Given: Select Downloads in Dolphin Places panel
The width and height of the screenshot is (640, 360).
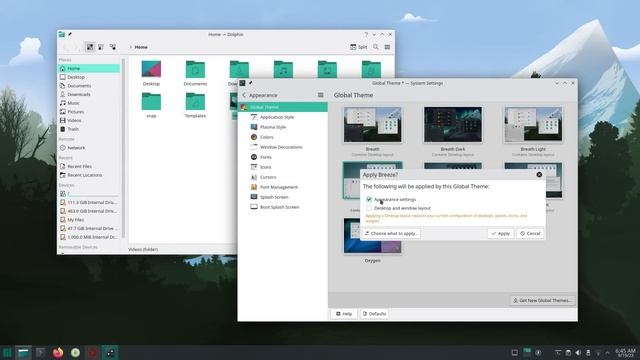Looking at the screenshot, I should (x=89, y=94).
